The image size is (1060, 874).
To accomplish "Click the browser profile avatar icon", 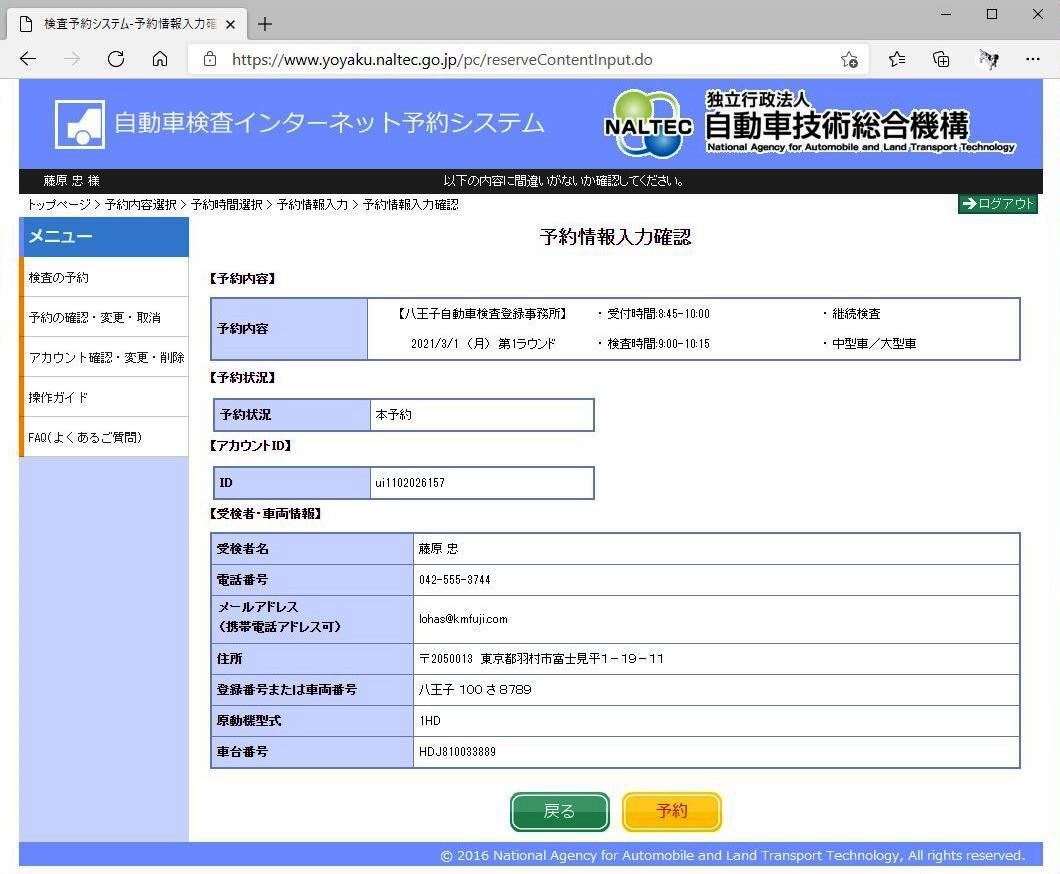I will click(x=988, y=59).
